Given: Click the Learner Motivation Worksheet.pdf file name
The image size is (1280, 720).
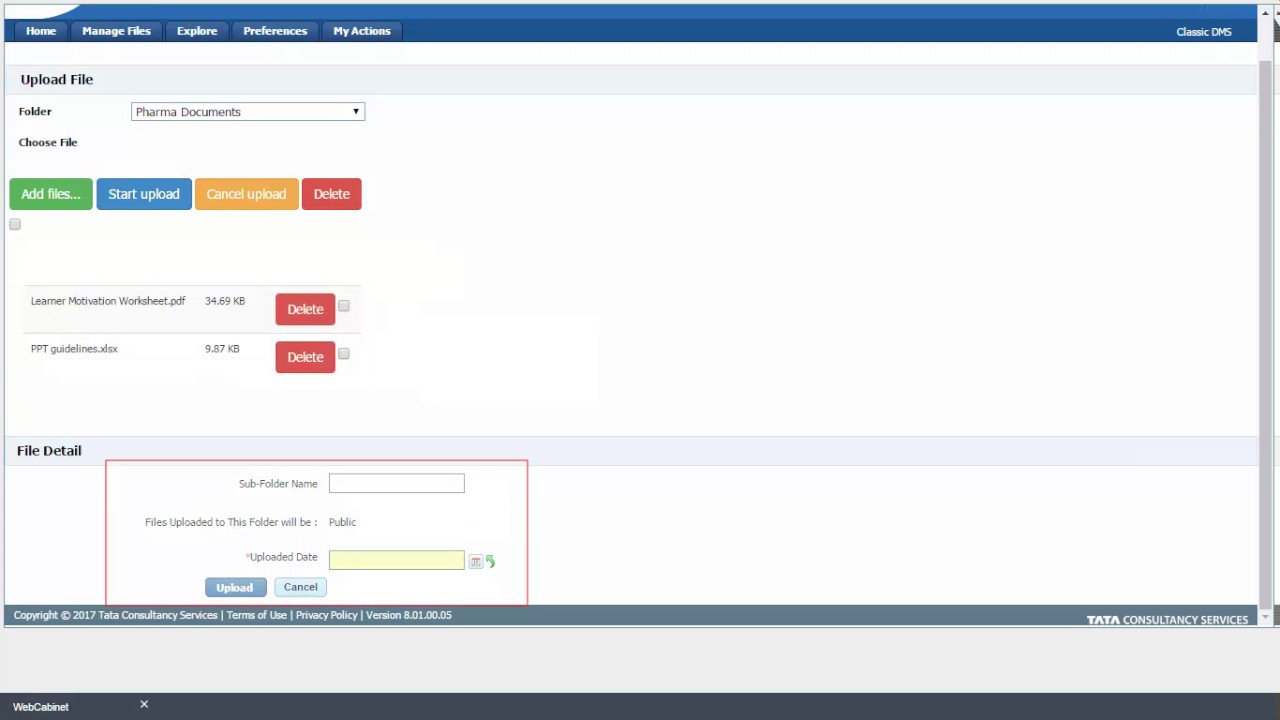Looking at the screenshot, I should 108,301.
